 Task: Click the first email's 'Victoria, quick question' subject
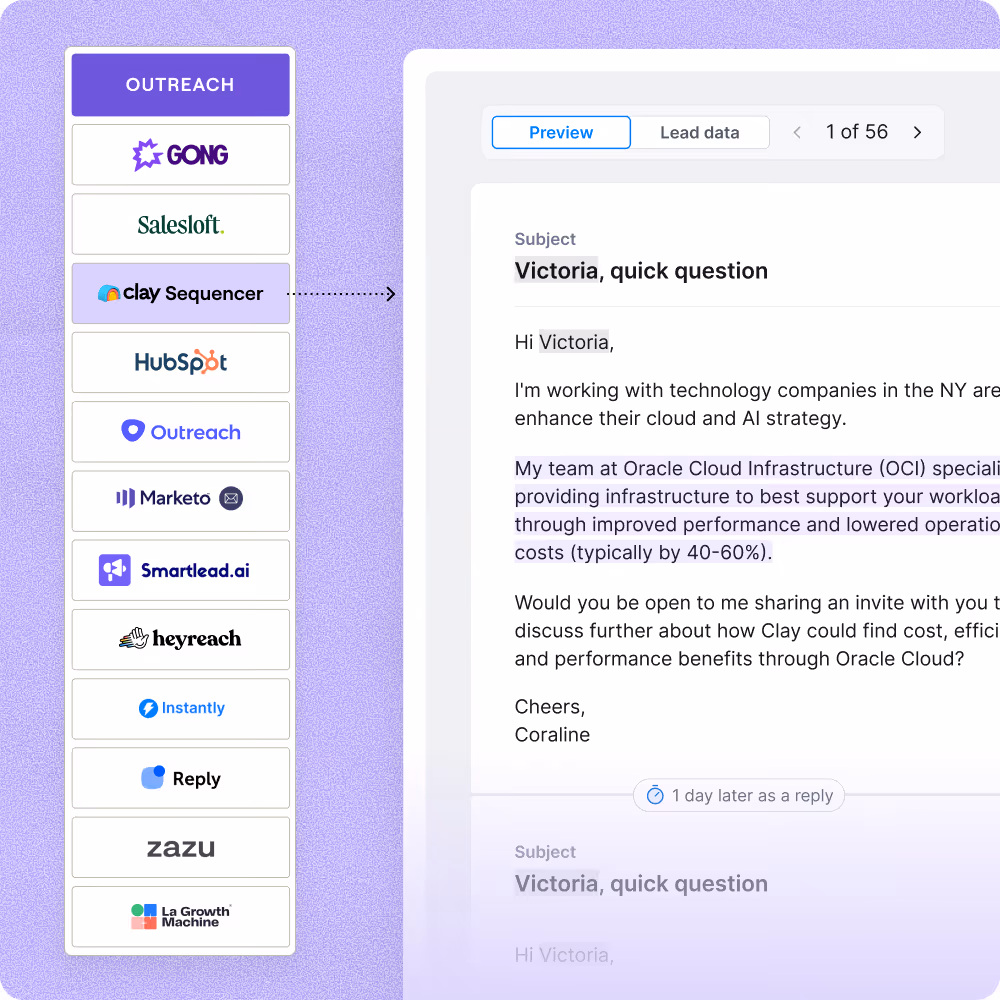(x=641, y=271)
